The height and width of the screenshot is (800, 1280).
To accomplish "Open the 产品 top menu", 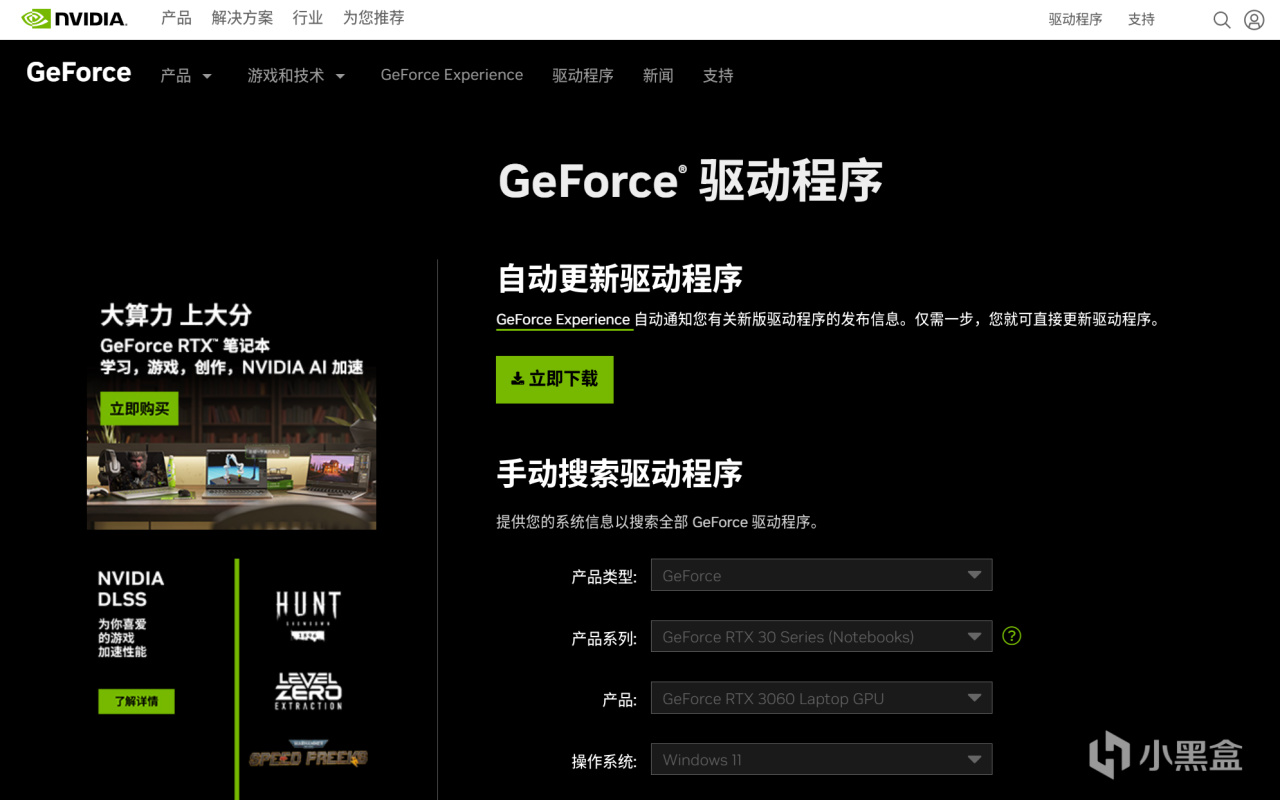I will click(x=176, y=18).
